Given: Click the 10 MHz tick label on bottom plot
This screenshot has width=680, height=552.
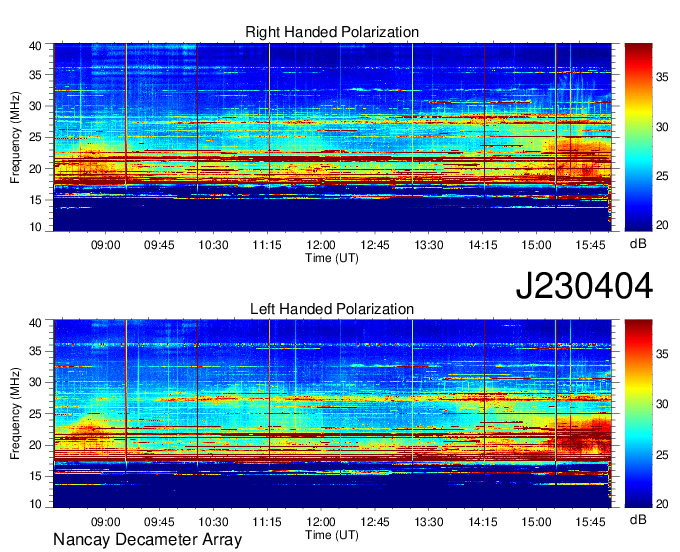Looking at the screenshot, I should coord(35,504).
